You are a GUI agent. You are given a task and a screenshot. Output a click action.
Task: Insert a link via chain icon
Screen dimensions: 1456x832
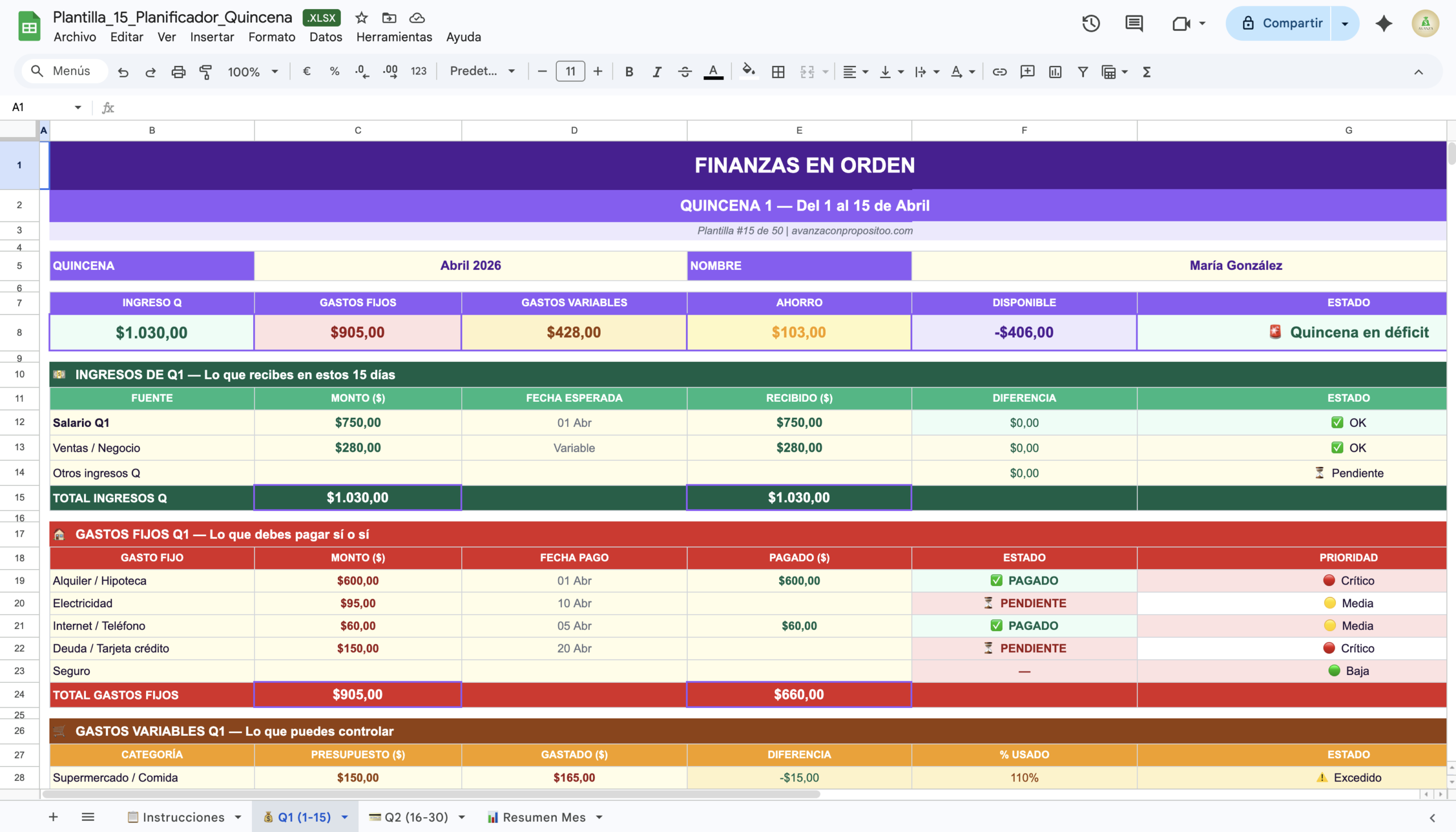click(999, 72)
